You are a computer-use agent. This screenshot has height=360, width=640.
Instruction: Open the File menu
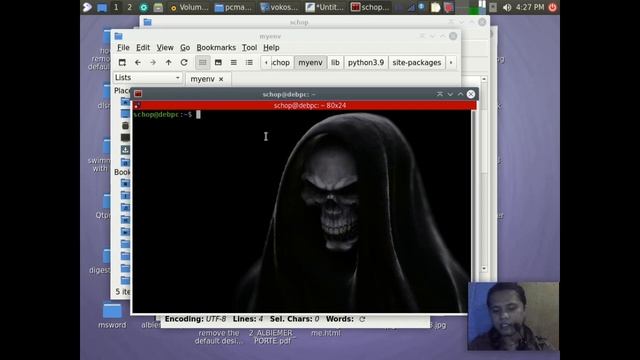123,48
